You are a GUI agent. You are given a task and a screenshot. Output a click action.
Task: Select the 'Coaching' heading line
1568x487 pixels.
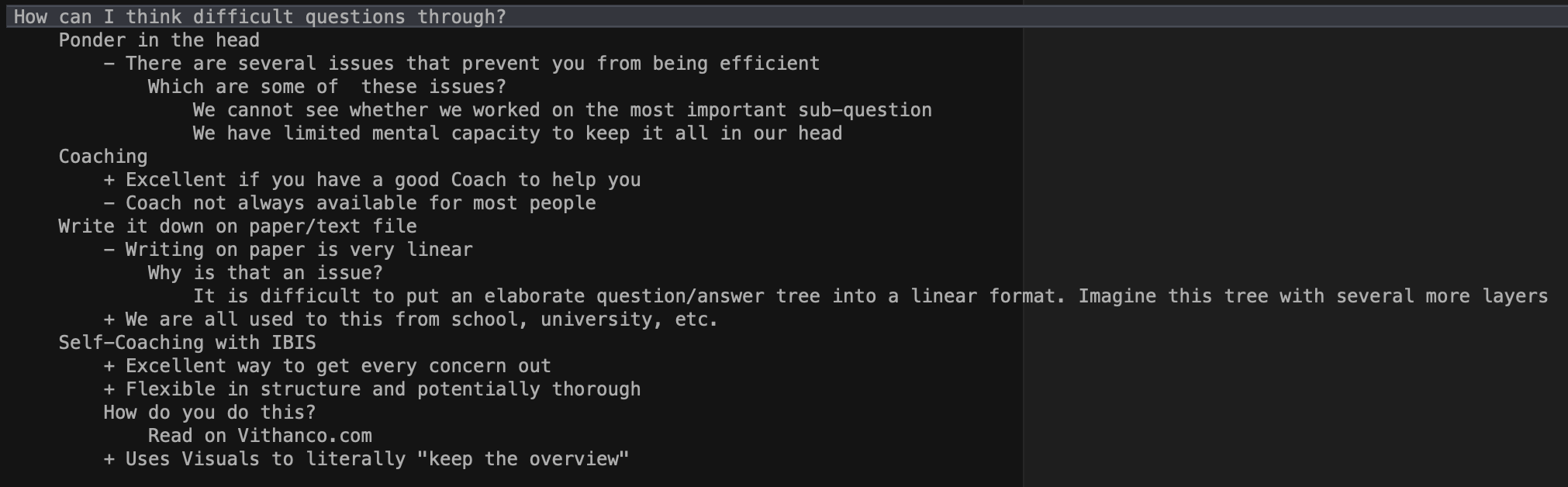coord(103,156)
